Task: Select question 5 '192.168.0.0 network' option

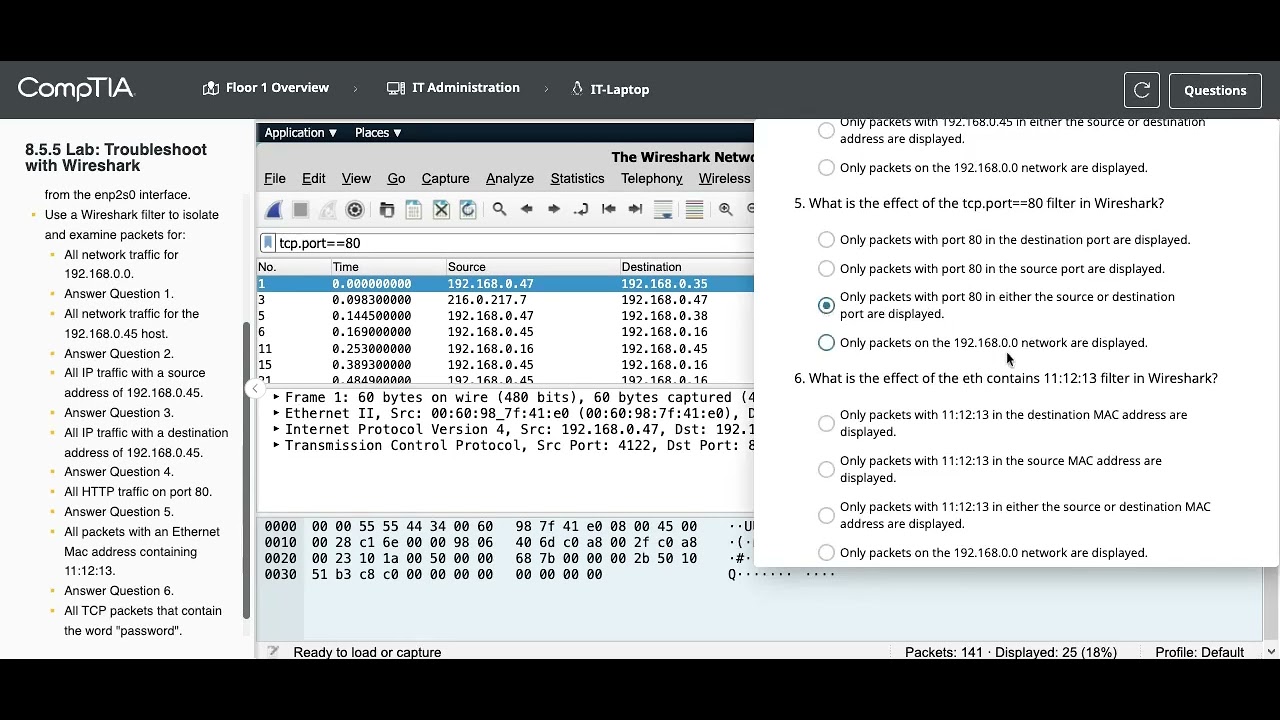Action: (826, 343)
